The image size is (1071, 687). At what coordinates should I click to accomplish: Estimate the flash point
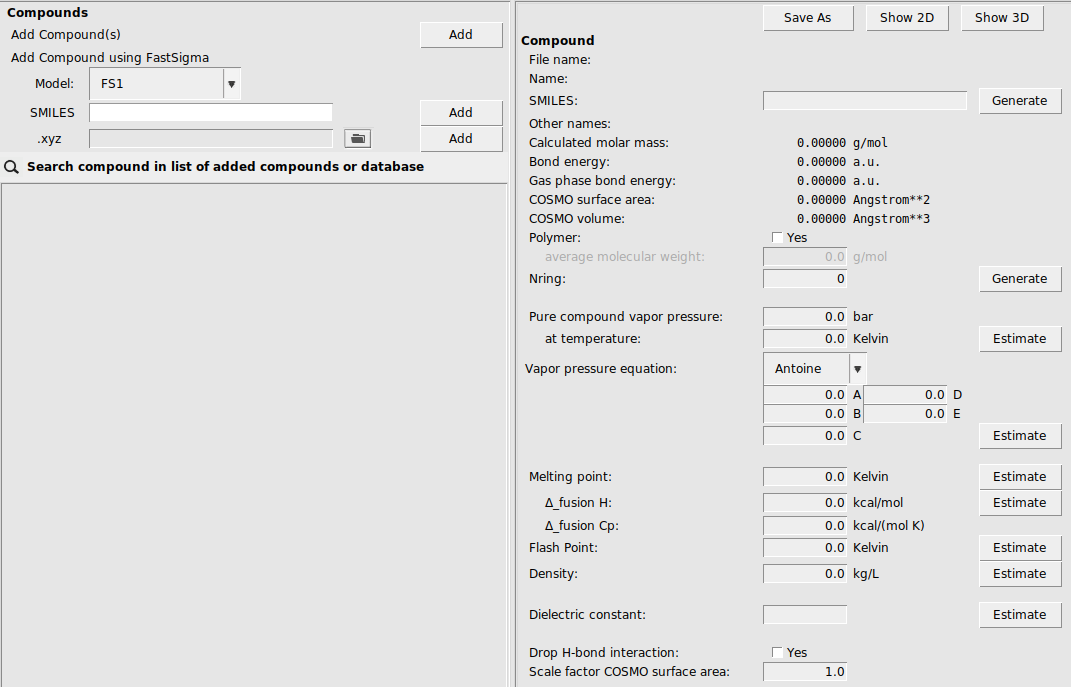(1019, 547)
